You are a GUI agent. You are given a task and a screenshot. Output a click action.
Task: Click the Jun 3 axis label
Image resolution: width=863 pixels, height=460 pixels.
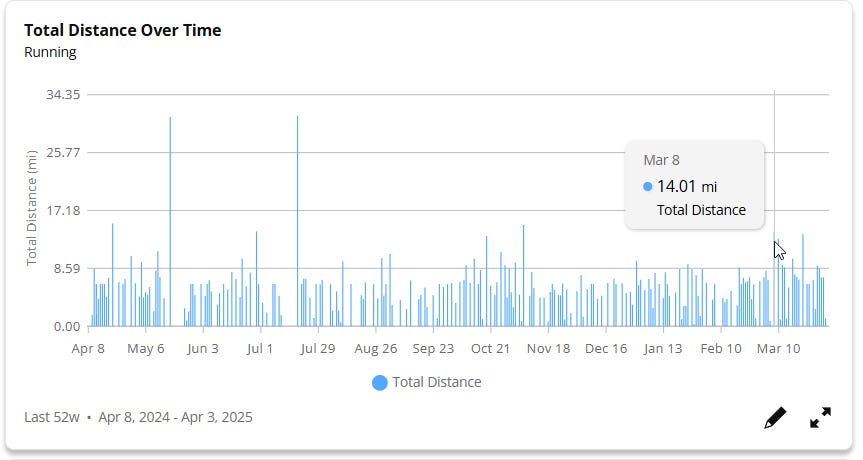tap(203, 349)
